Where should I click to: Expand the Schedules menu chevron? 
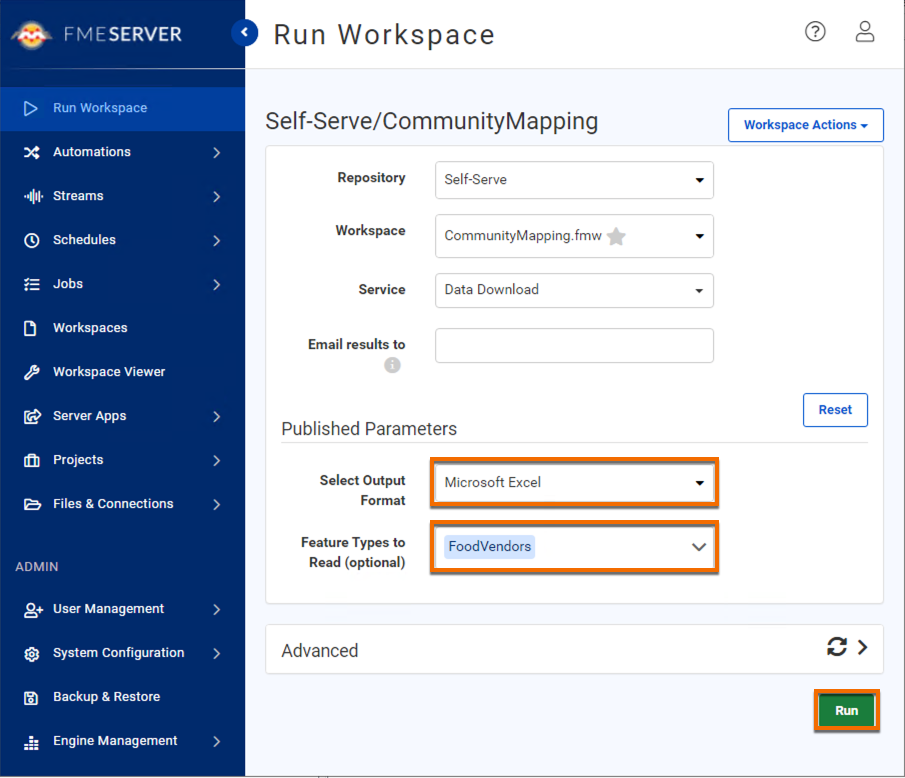216,240
